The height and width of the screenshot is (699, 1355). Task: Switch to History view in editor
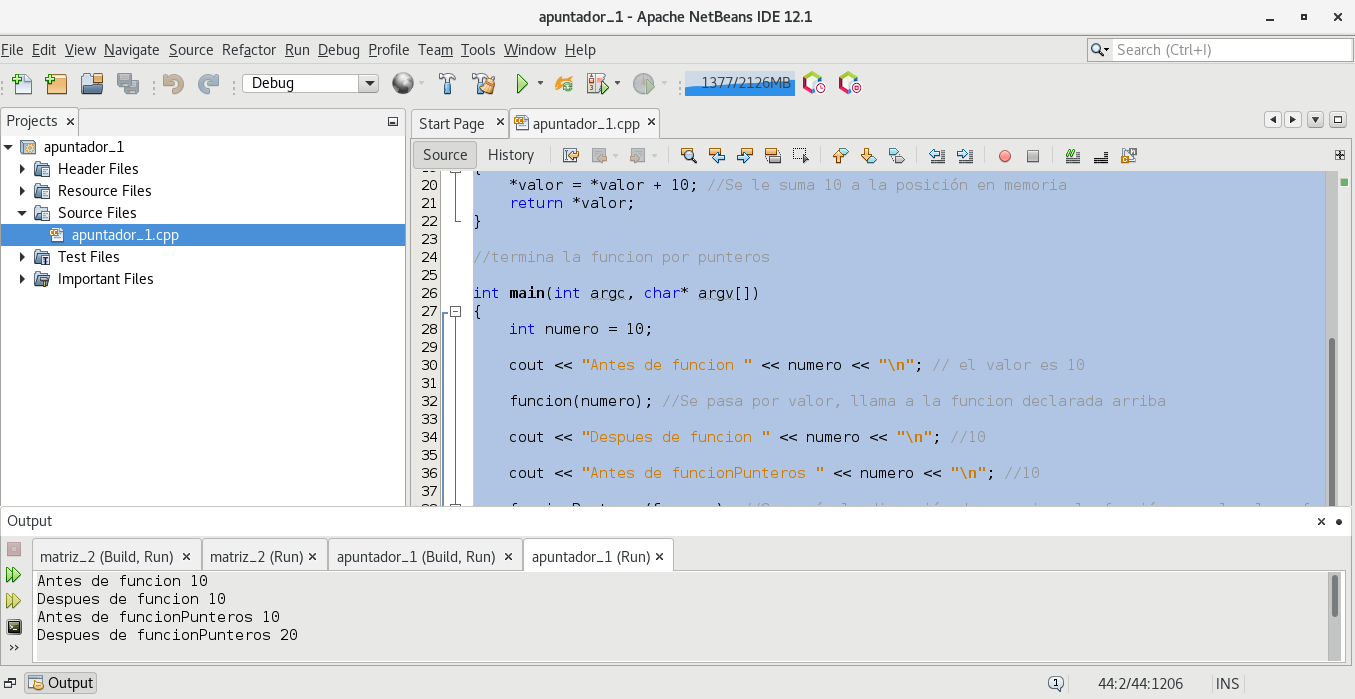(x=510, y=155)
